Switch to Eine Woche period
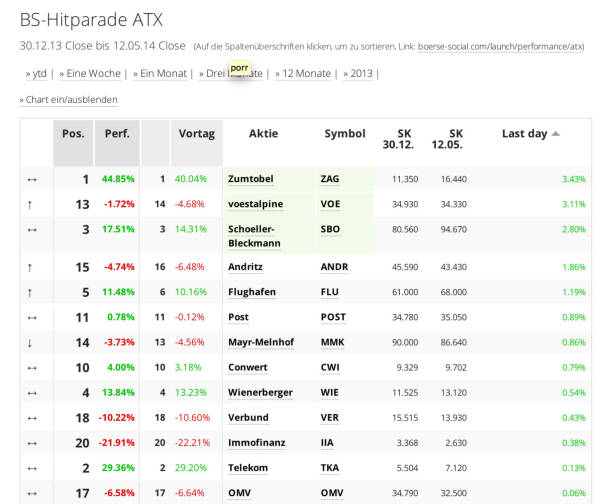Screen dimensions: 600x504 click(93, 73)
